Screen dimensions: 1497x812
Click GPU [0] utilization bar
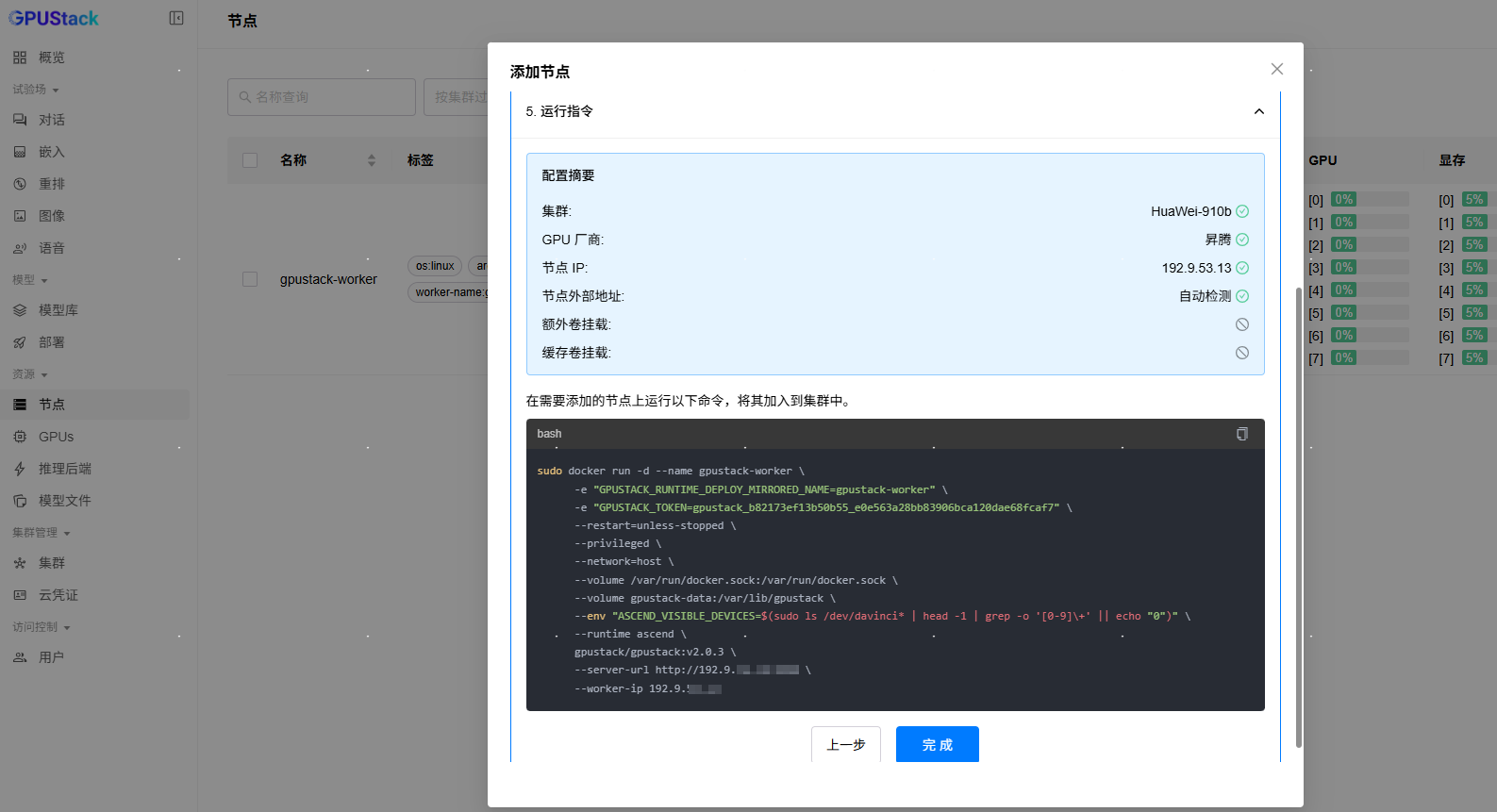(1370, 199)
